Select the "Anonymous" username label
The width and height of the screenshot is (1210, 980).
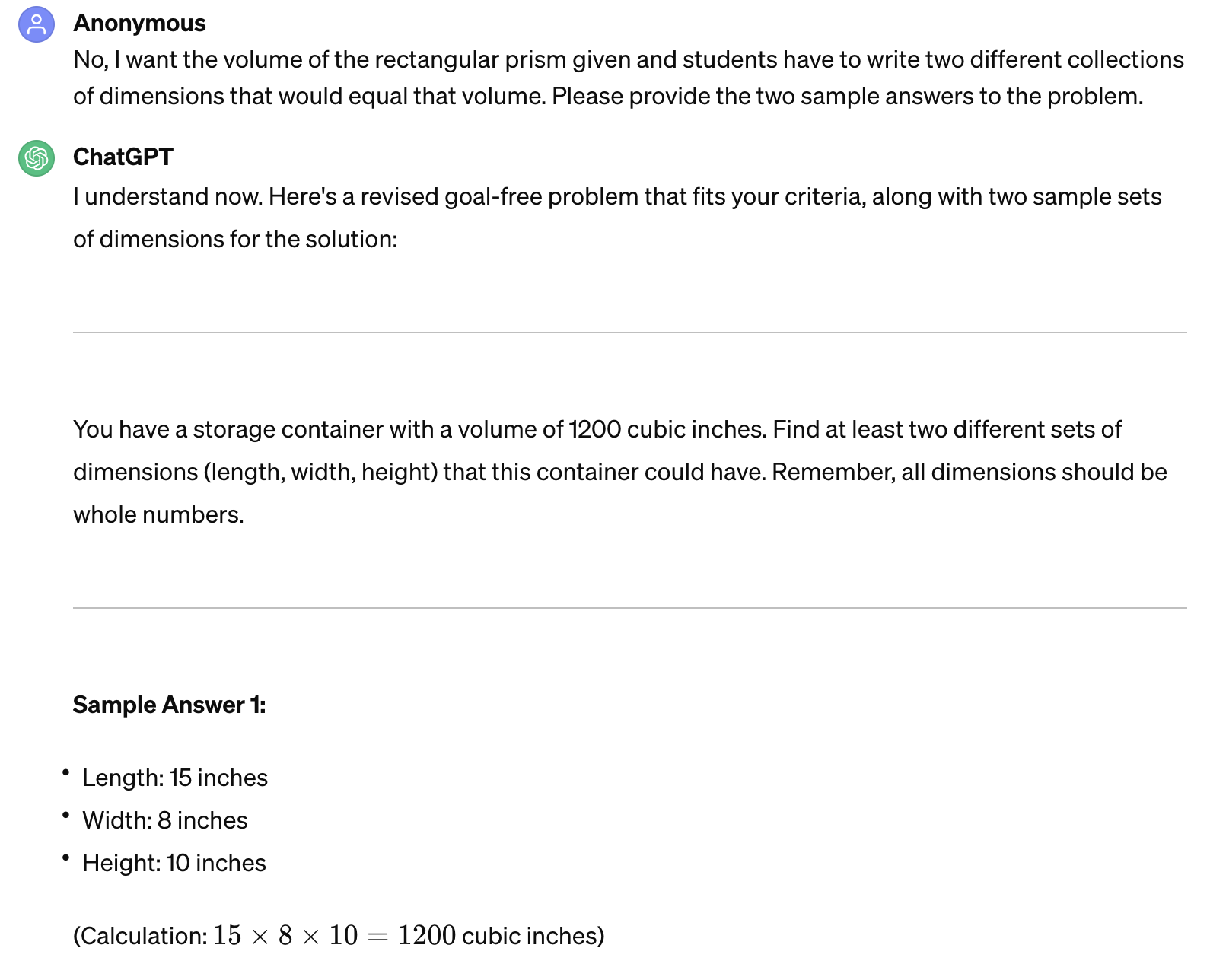coord(139,24)
